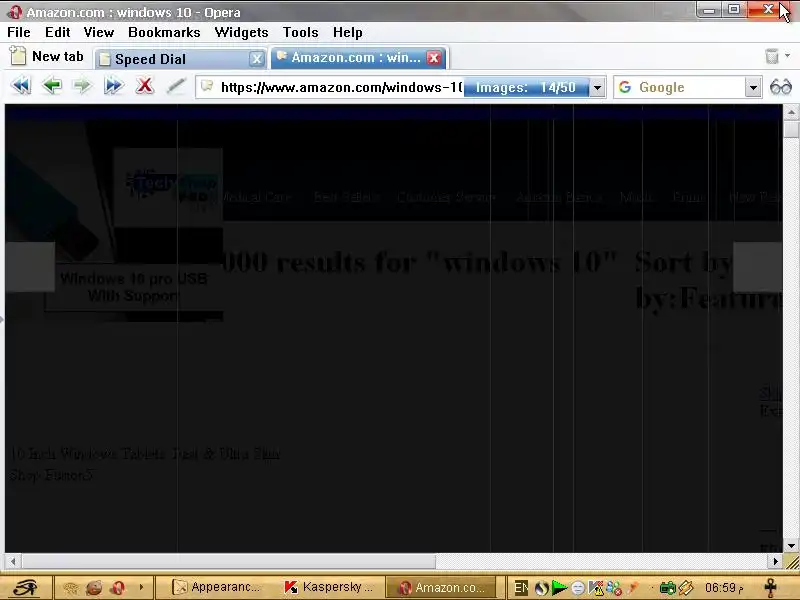Launch Opera from the quick launch
This screenshot has height=600, width=800.
point(118,588)
